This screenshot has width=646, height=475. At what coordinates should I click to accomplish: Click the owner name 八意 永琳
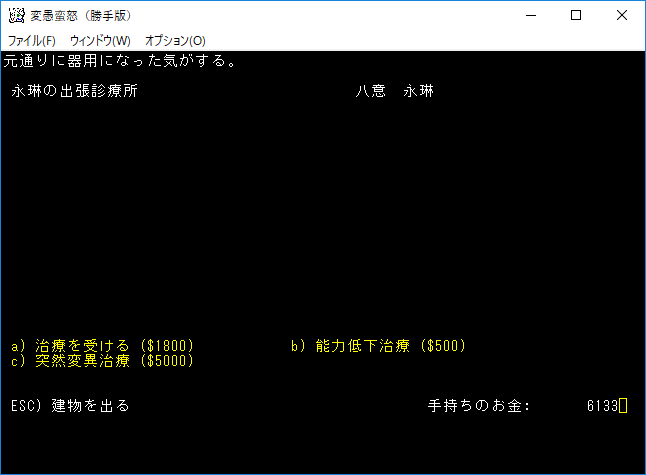point(395,91)
